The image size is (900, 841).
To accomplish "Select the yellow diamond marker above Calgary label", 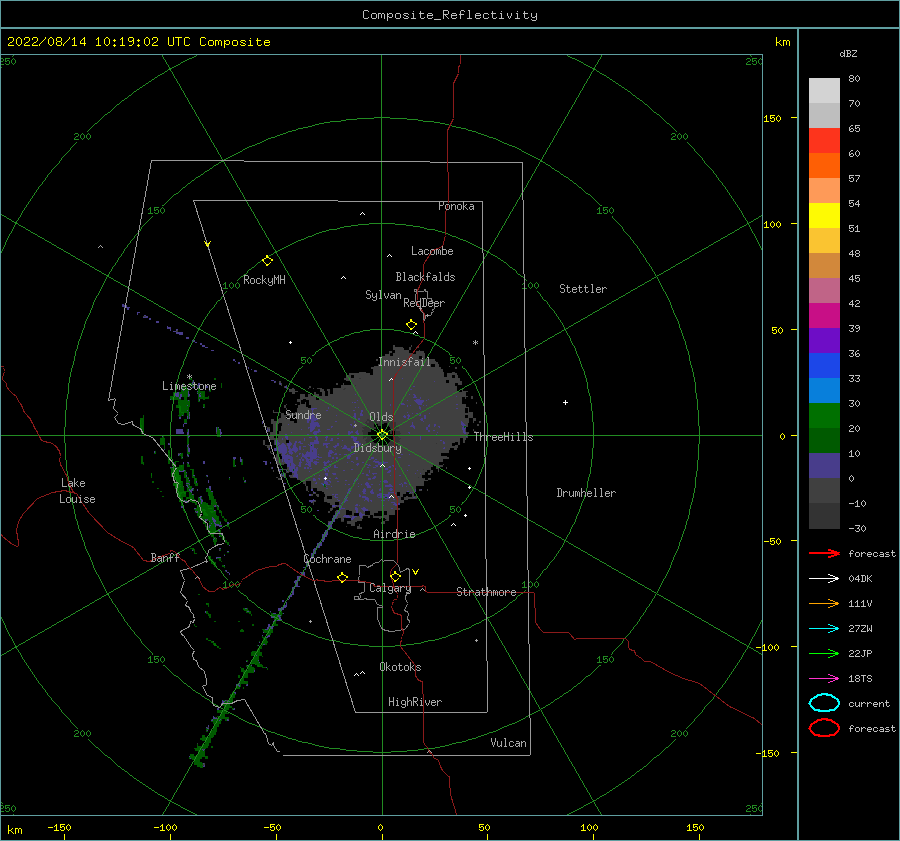I will [x=395, y=576].
